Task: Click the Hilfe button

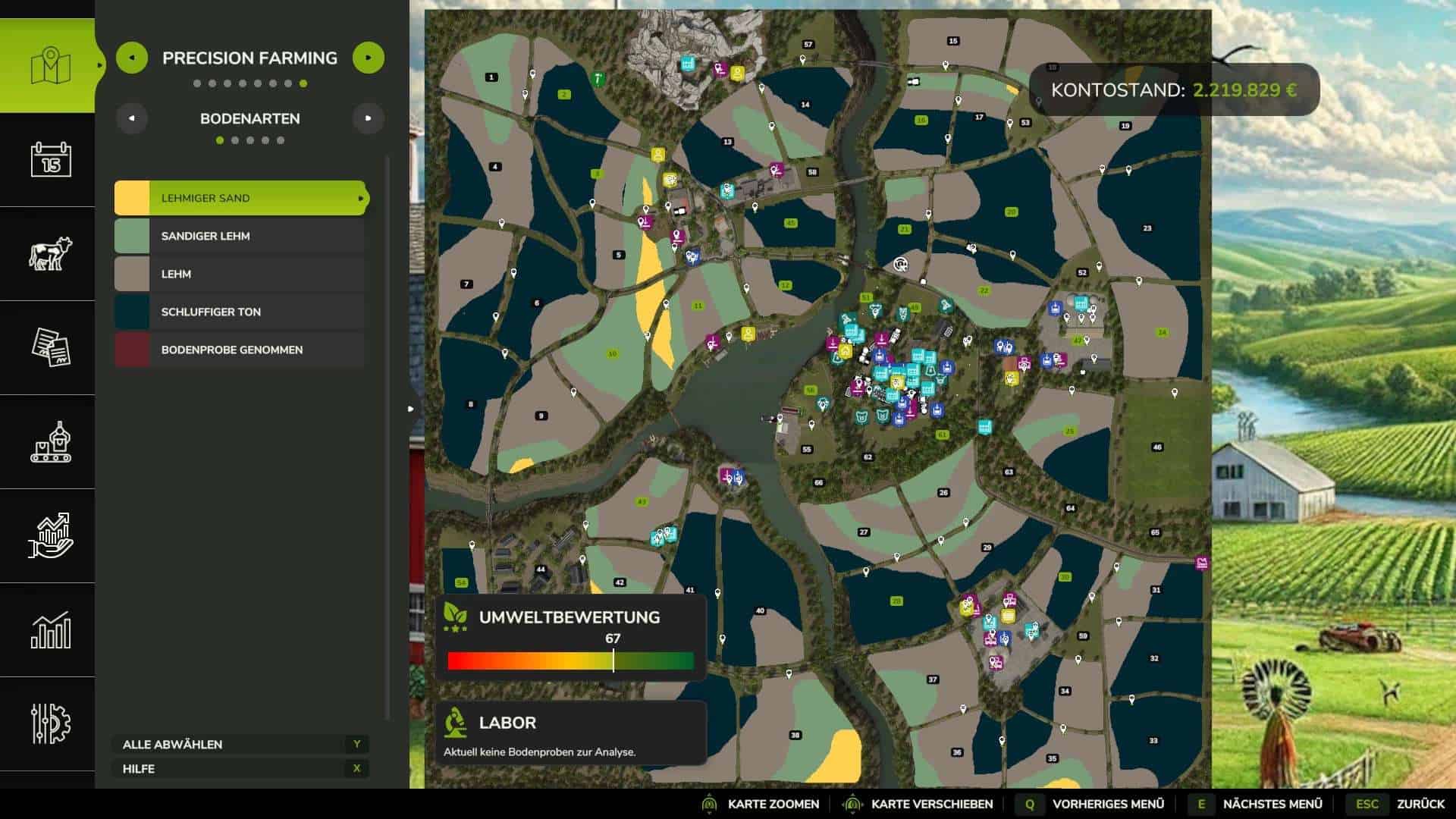Action: (240, 768)
